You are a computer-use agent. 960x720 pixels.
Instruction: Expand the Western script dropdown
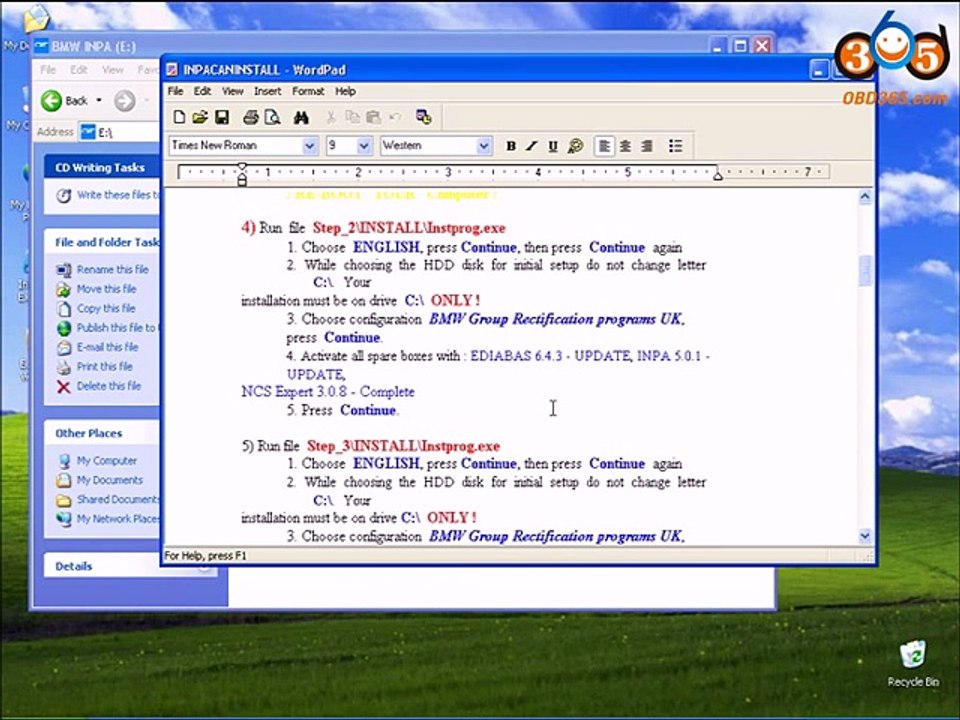click(484, 146)
